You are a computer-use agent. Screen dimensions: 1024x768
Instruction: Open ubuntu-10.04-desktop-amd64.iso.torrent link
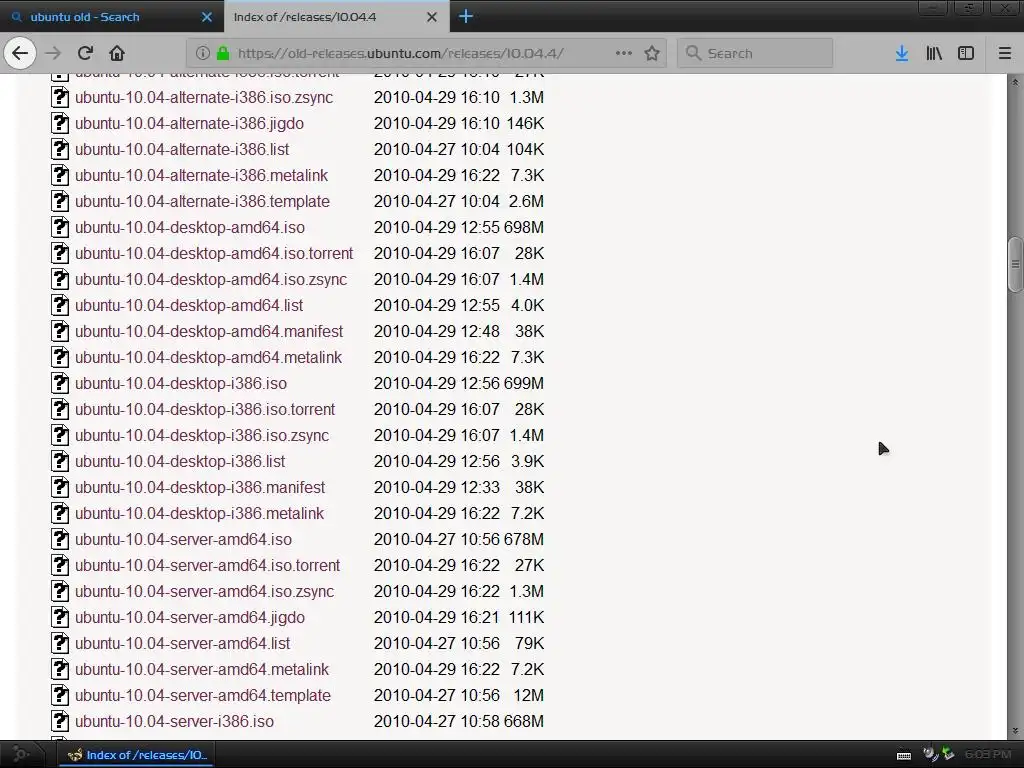point(214,253)
